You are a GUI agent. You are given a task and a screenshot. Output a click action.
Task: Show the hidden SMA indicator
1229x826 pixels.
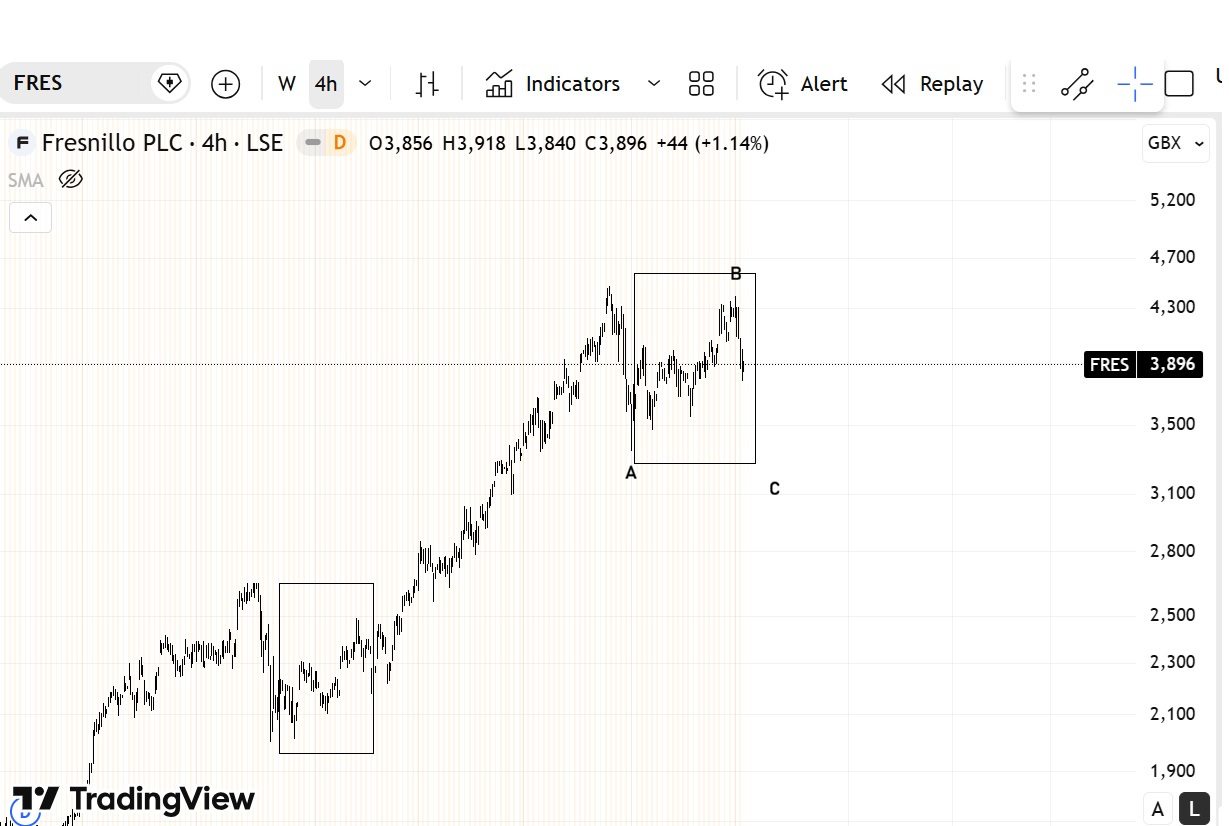(x=70, y=180)
